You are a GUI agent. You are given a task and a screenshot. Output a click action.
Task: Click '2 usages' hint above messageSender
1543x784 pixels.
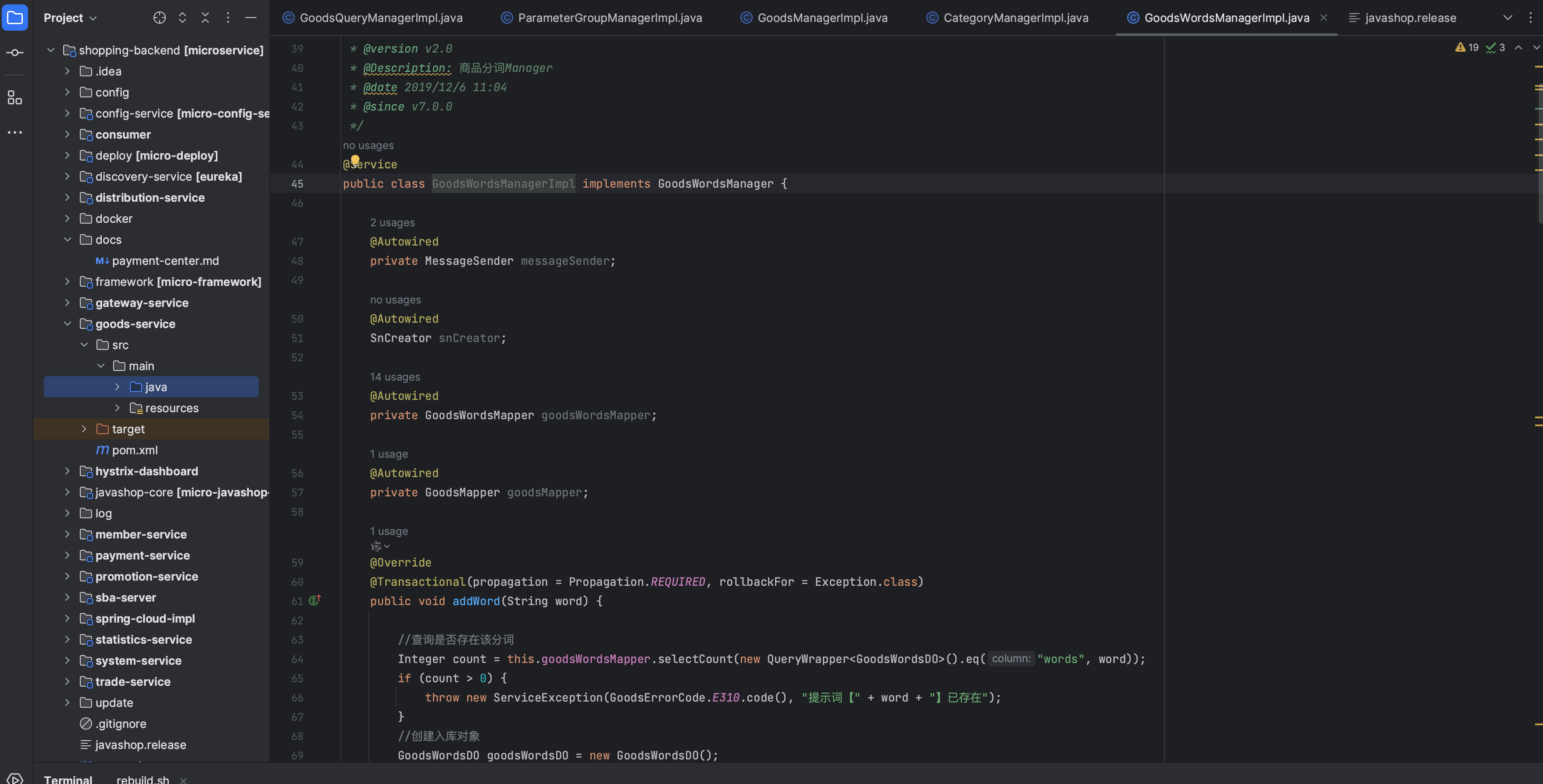pos(393,222)
